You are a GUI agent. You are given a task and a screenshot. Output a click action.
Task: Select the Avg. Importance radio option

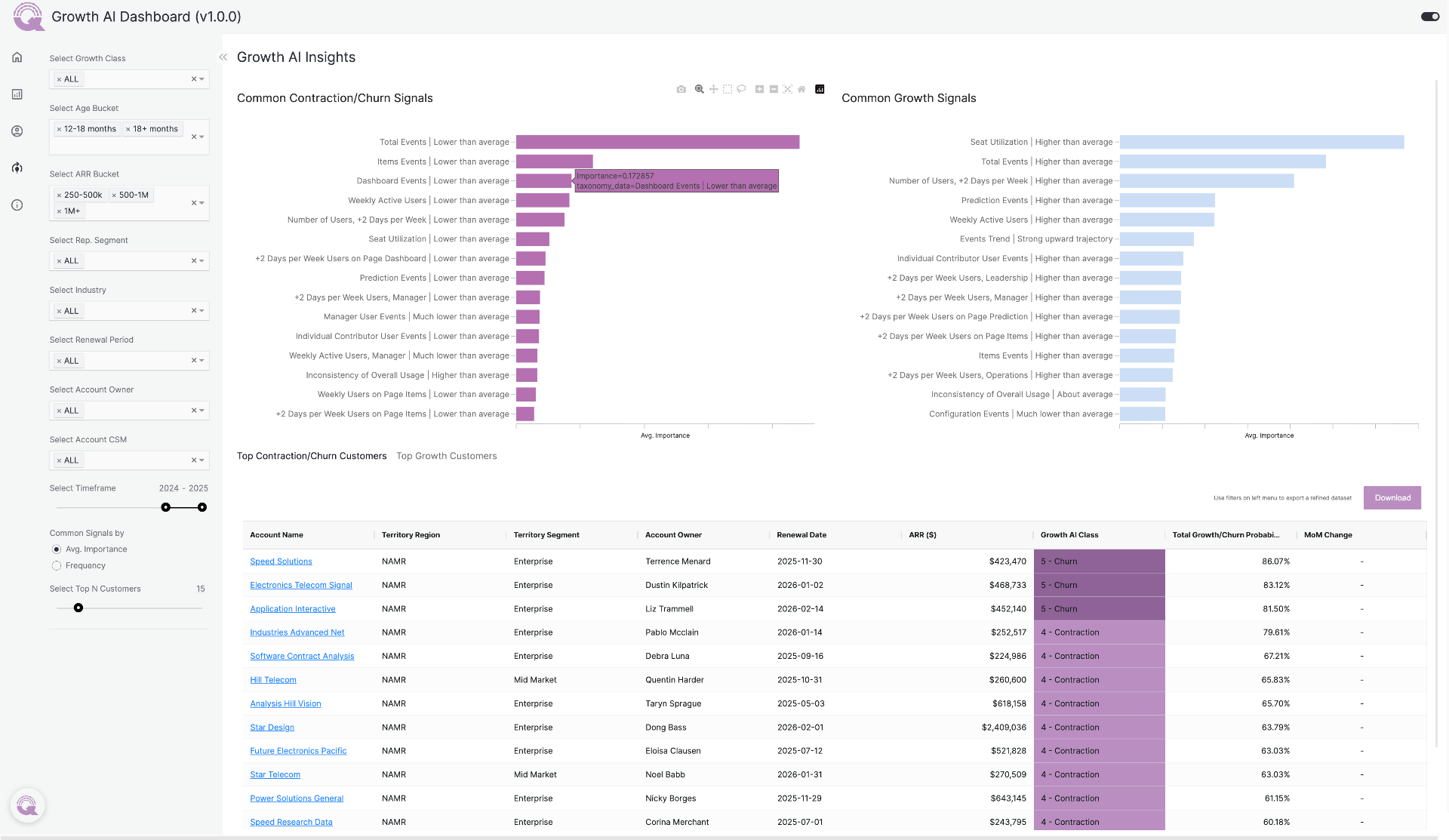pyautogui.click(x=57, y=549)
